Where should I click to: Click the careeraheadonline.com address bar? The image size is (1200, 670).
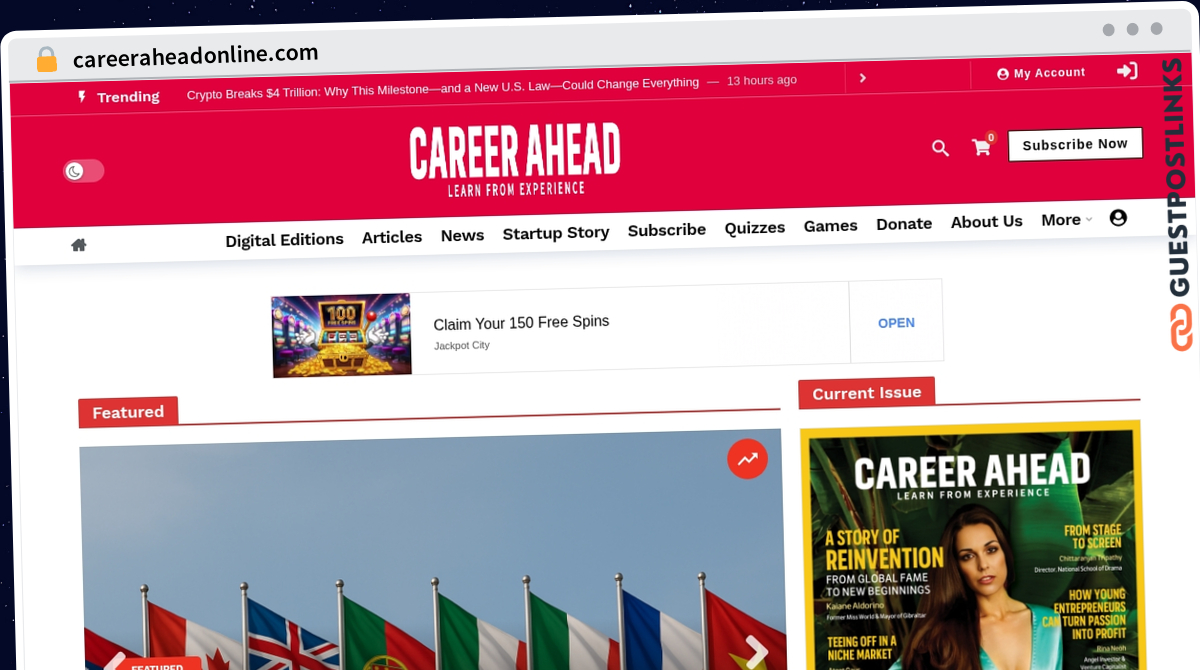tap(196, 55)
